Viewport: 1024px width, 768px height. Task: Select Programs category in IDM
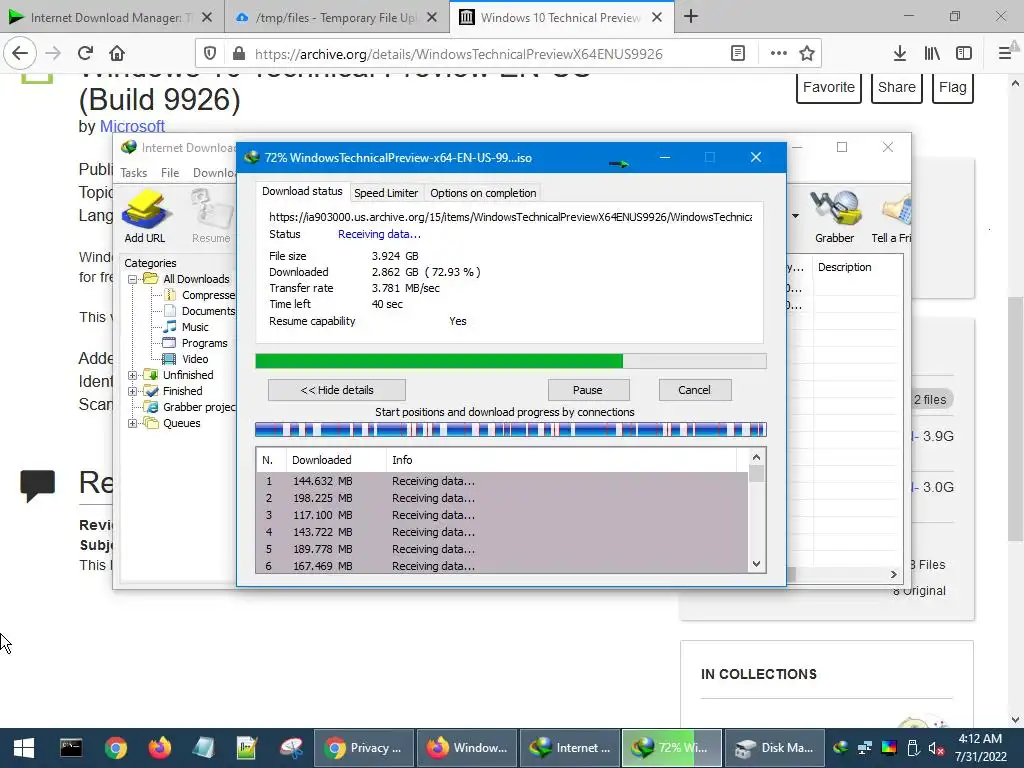point(204,343)
